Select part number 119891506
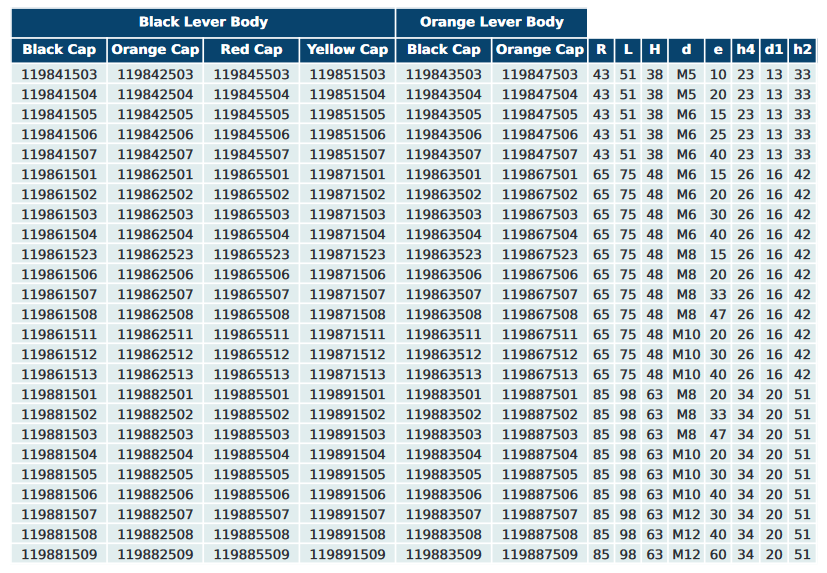Viewport: 827px width, 573px height. [x=348, y=495]
